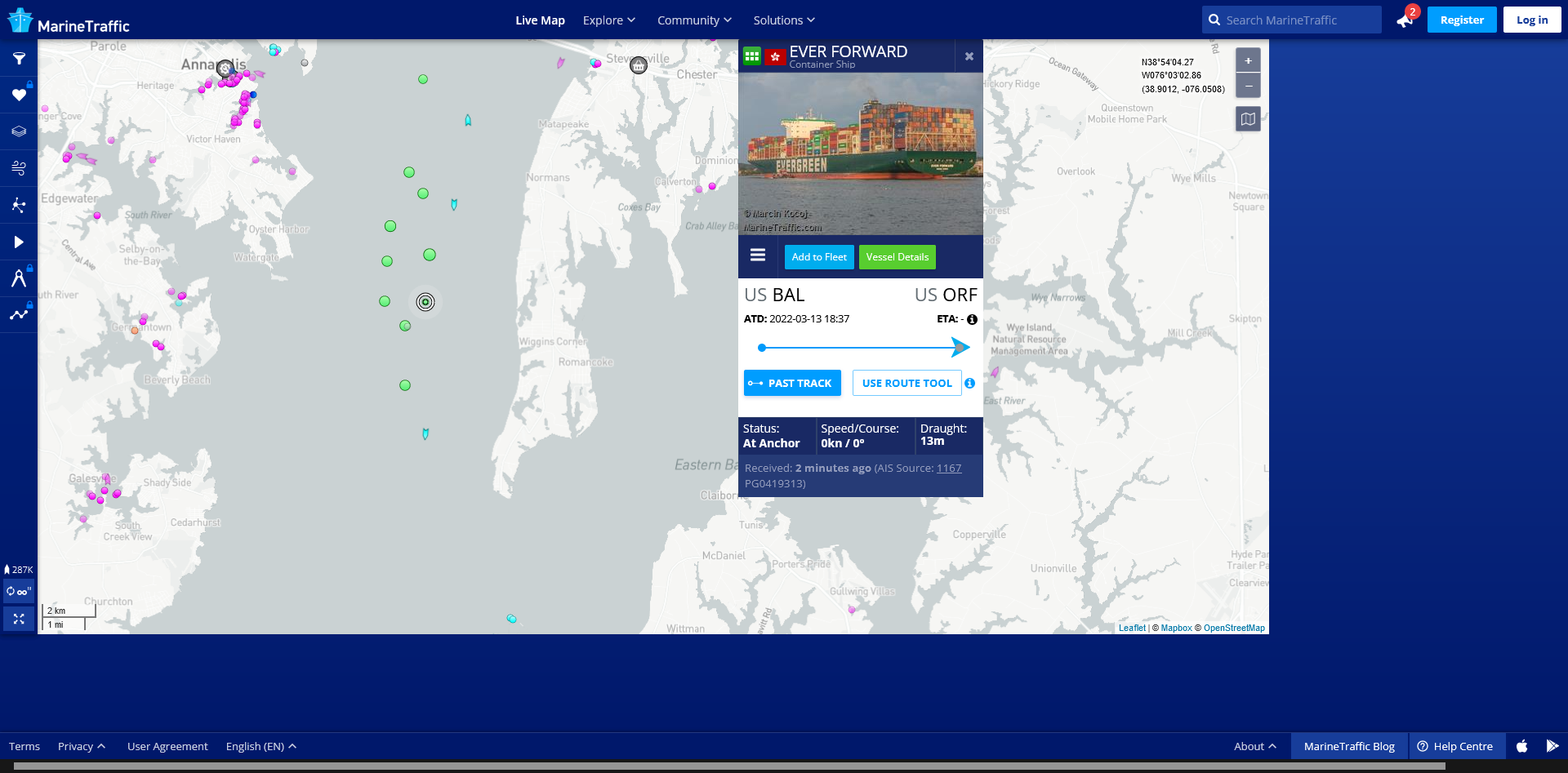The height and width of the screenshot is (773, 1568).
Task: Click the Register button
Action: click(1462, 20)
